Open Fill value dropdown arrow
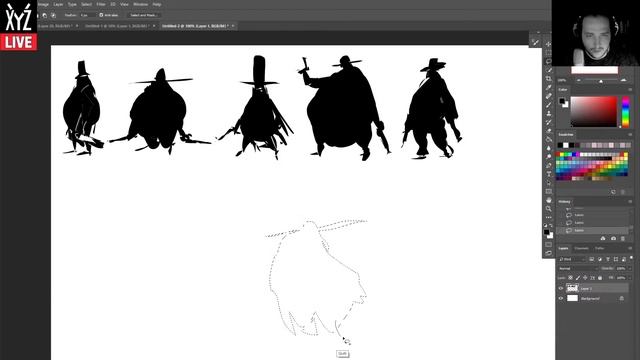The image size is (640, 360). (631, 278)
